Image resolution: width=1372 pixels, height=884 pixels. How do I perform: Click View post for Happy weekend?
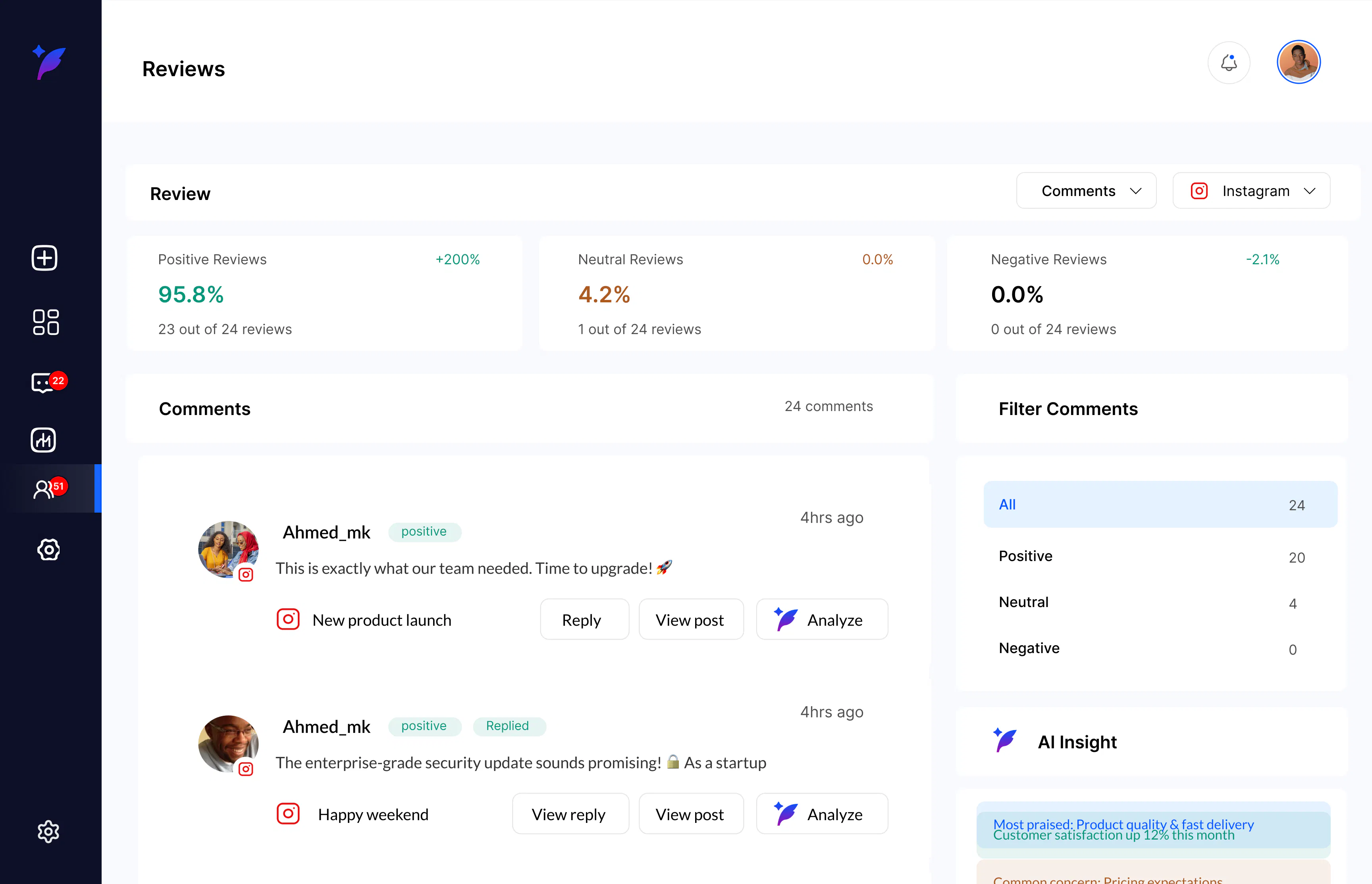(x=691, y=814)
